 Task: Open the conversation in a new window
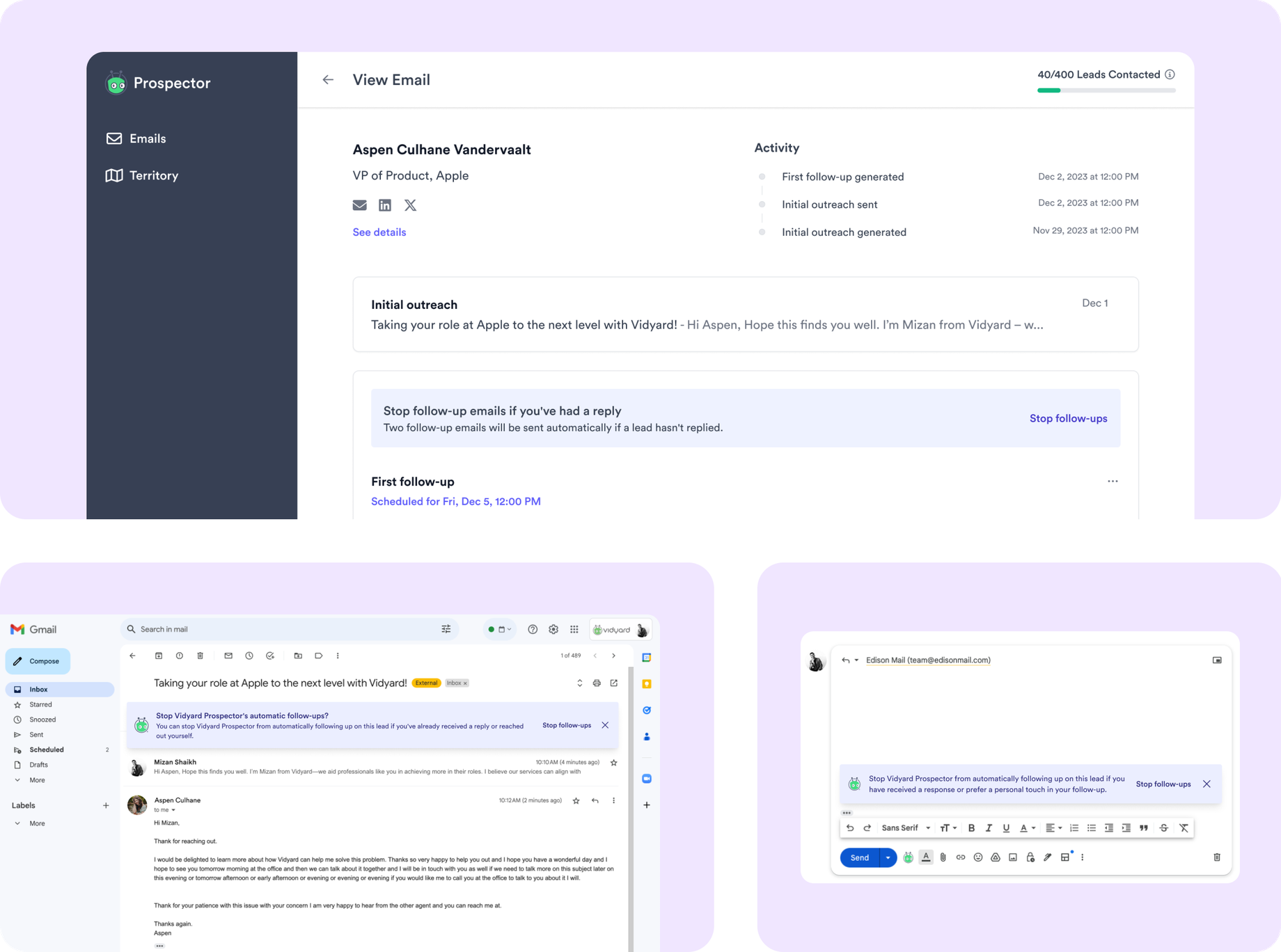[x=614, y=683]
